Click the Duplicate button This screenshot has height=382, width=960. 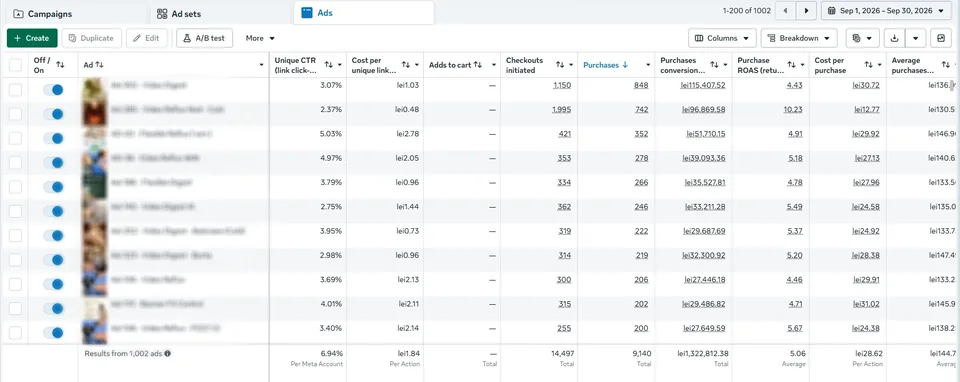[x=91, y=38]
